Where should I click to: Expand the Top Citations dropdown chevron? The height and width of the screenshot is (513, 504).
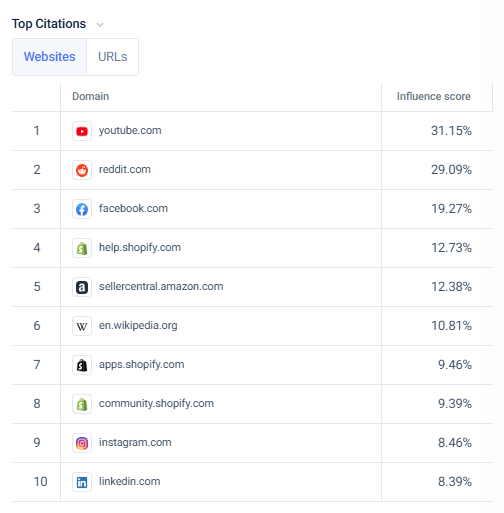100,25
